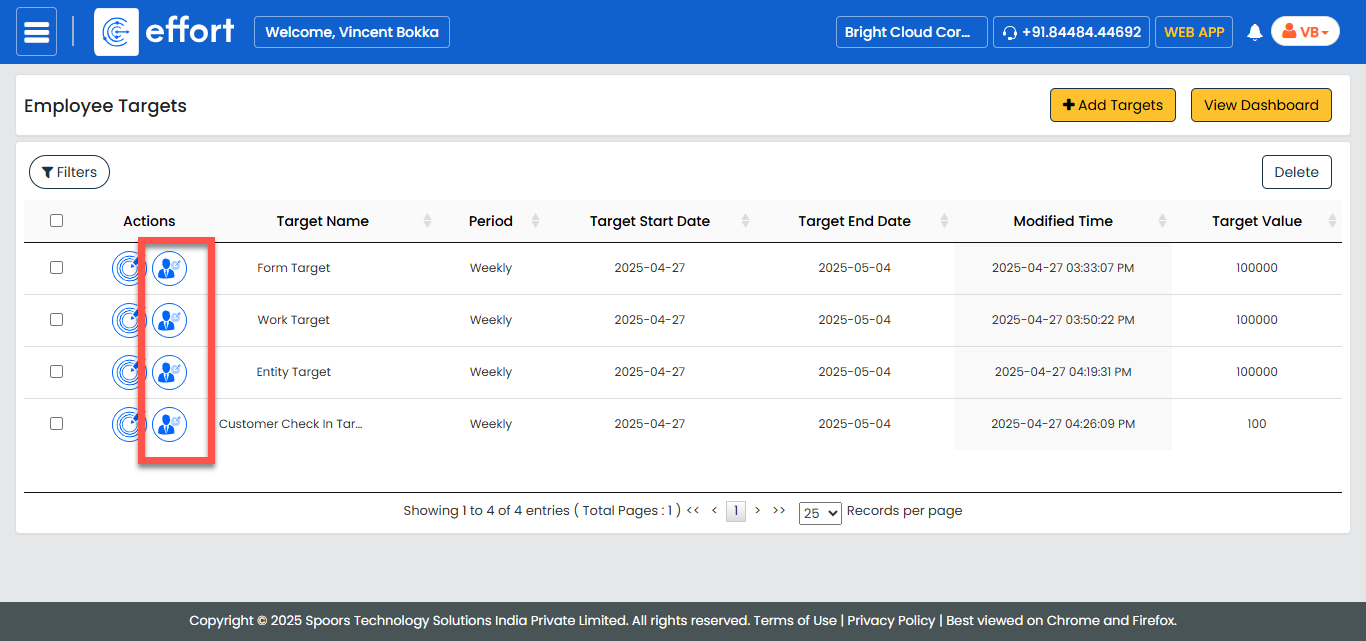Check the Customer Check In row checkbox
The width and height of the screenshot is (1366, 641).
tap(56, 424)
